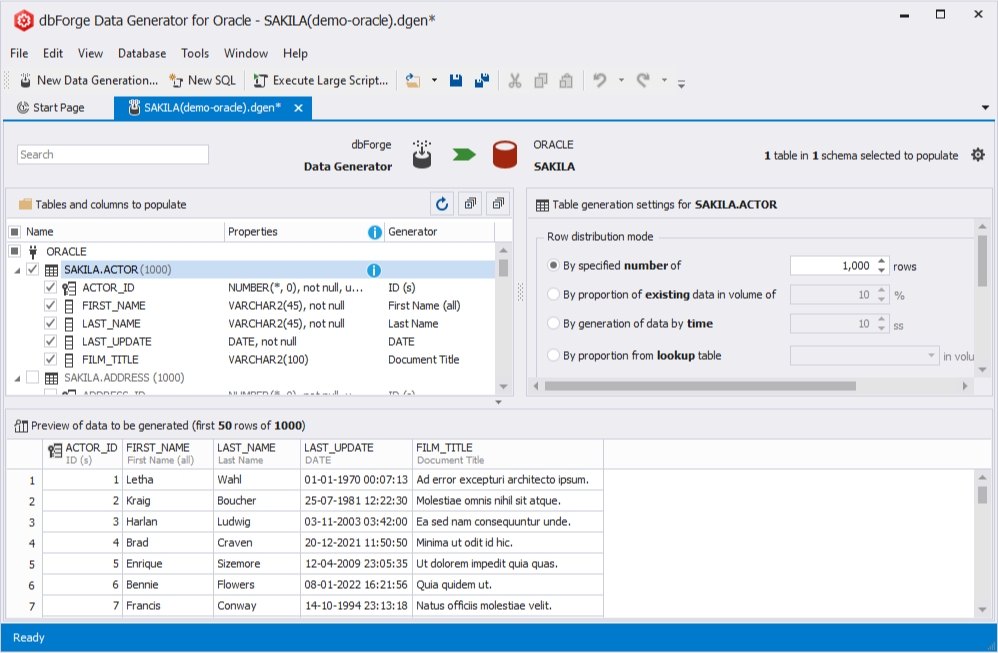Open the Undo history dropdown arrow
The width and height of the screenshot is (998, 653).
[621, 80]
